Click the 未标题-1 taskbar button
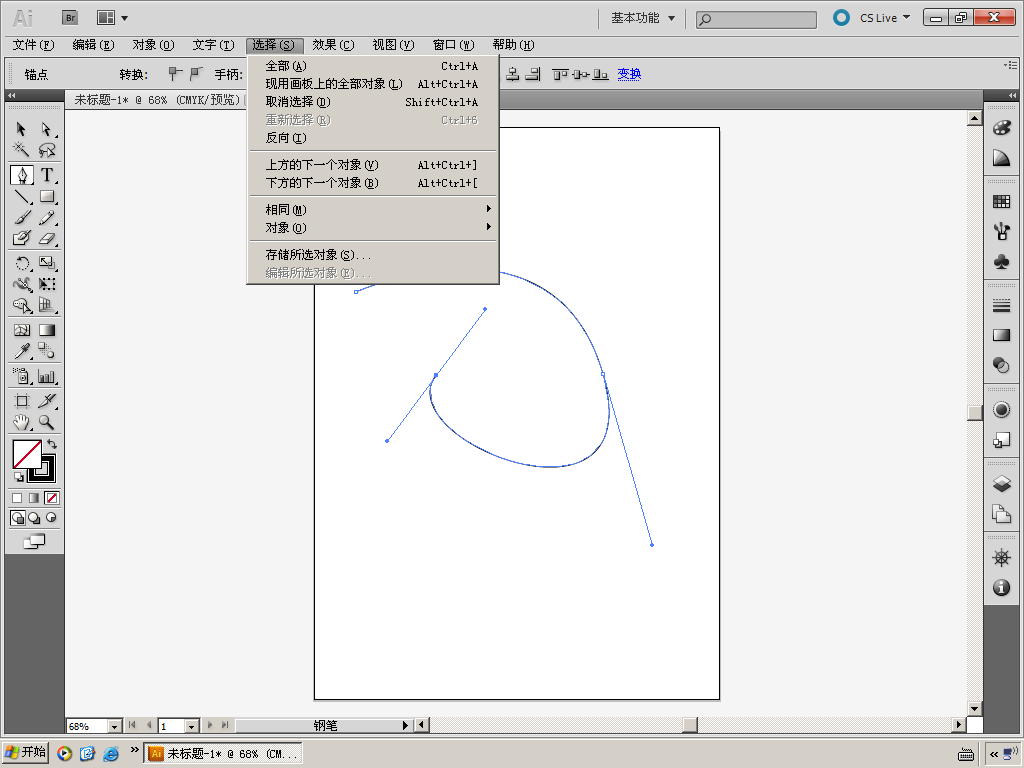 click(223, 754)
